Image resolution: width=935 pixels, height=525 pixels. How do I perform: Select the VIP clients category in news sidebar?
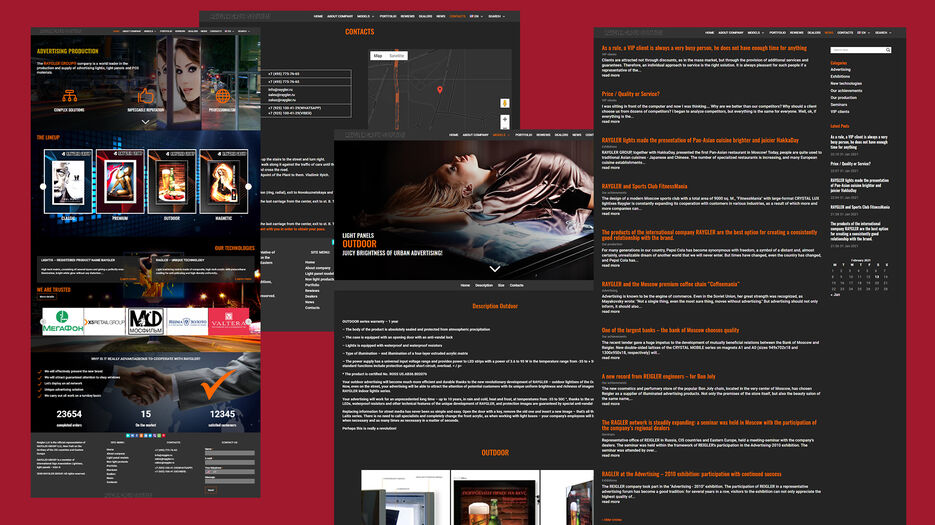tap(840, 112)
